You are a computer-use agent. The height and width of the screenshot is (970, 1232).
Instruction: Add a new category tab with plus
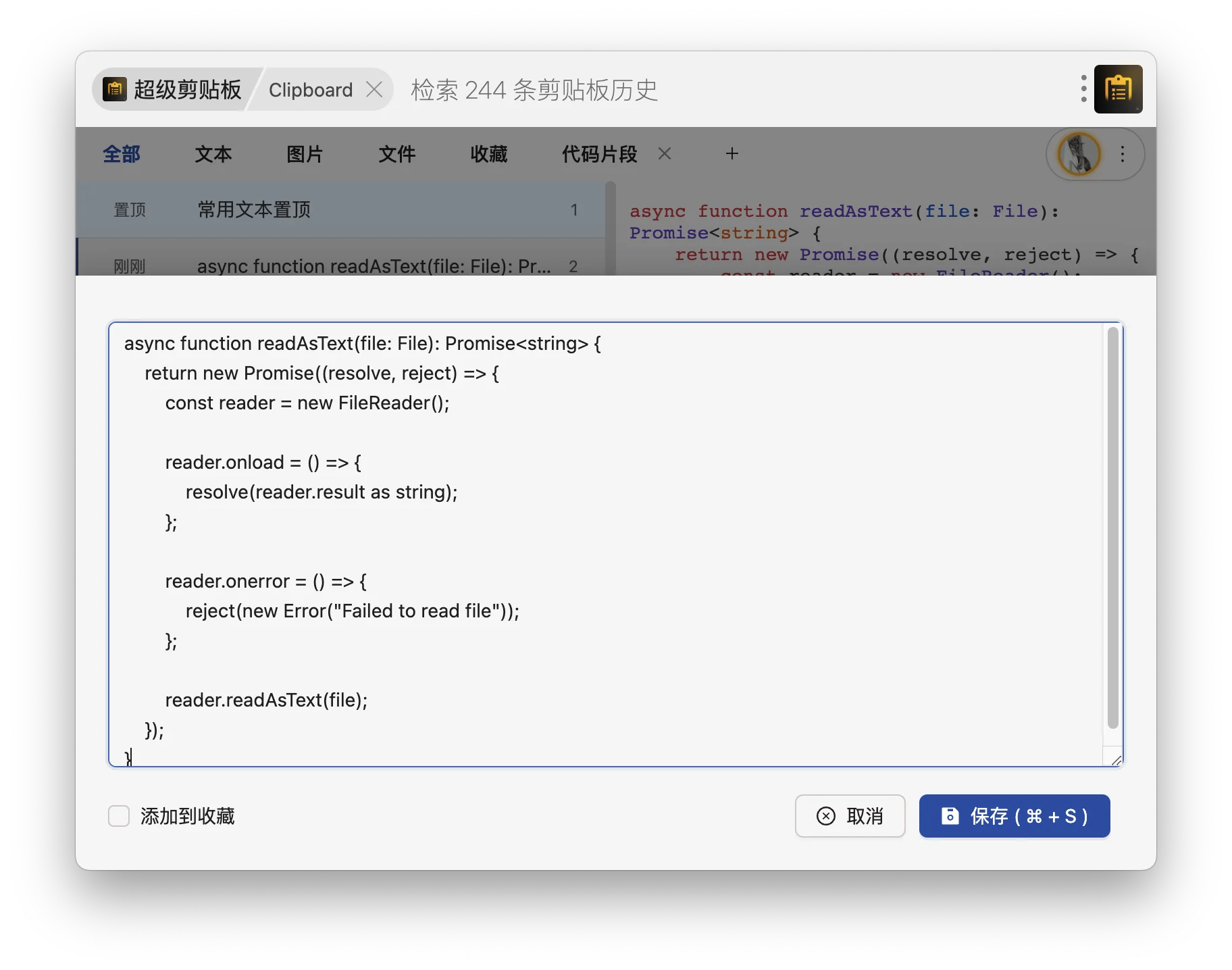click(732, 154)
